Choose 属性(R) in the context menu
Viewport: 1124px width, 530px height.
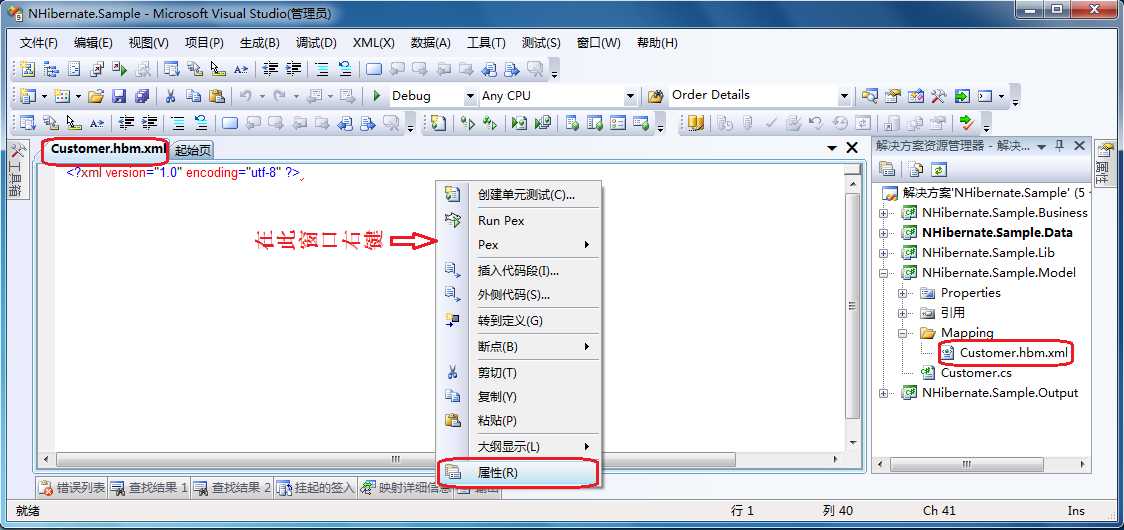coord(519,473)
